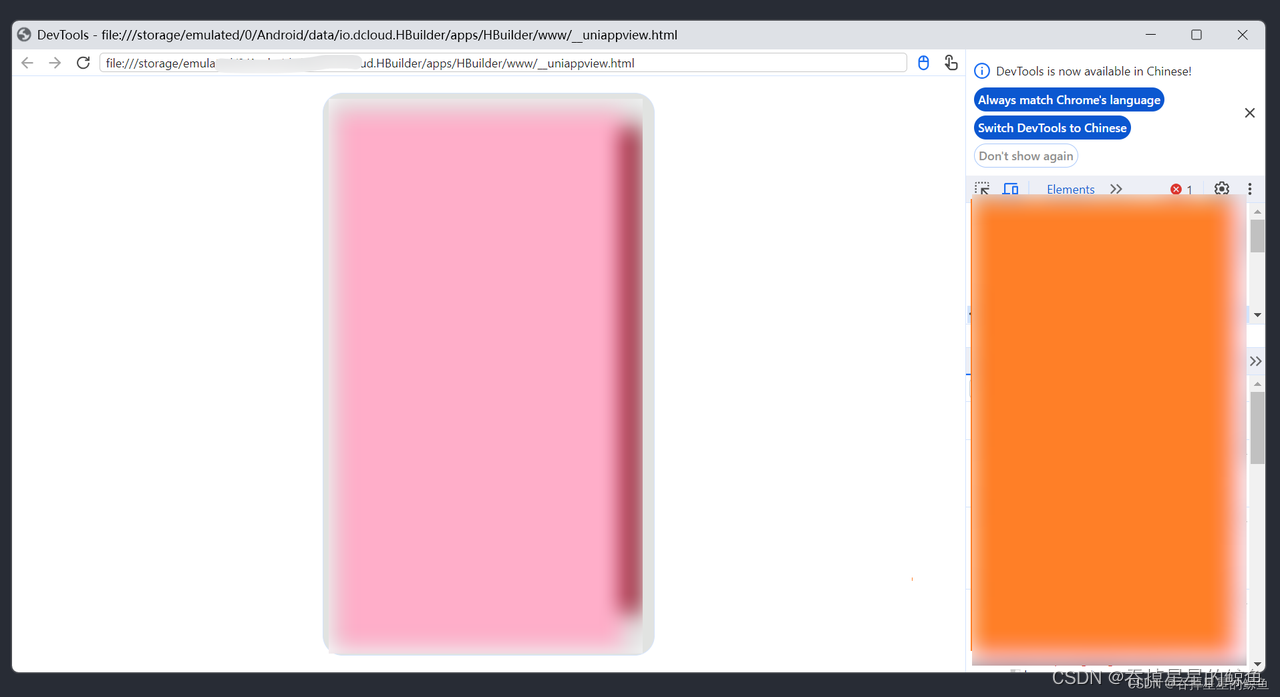Open the more panels chevron beside Elements
The image size is (1280, 697).
point(1116,188)
